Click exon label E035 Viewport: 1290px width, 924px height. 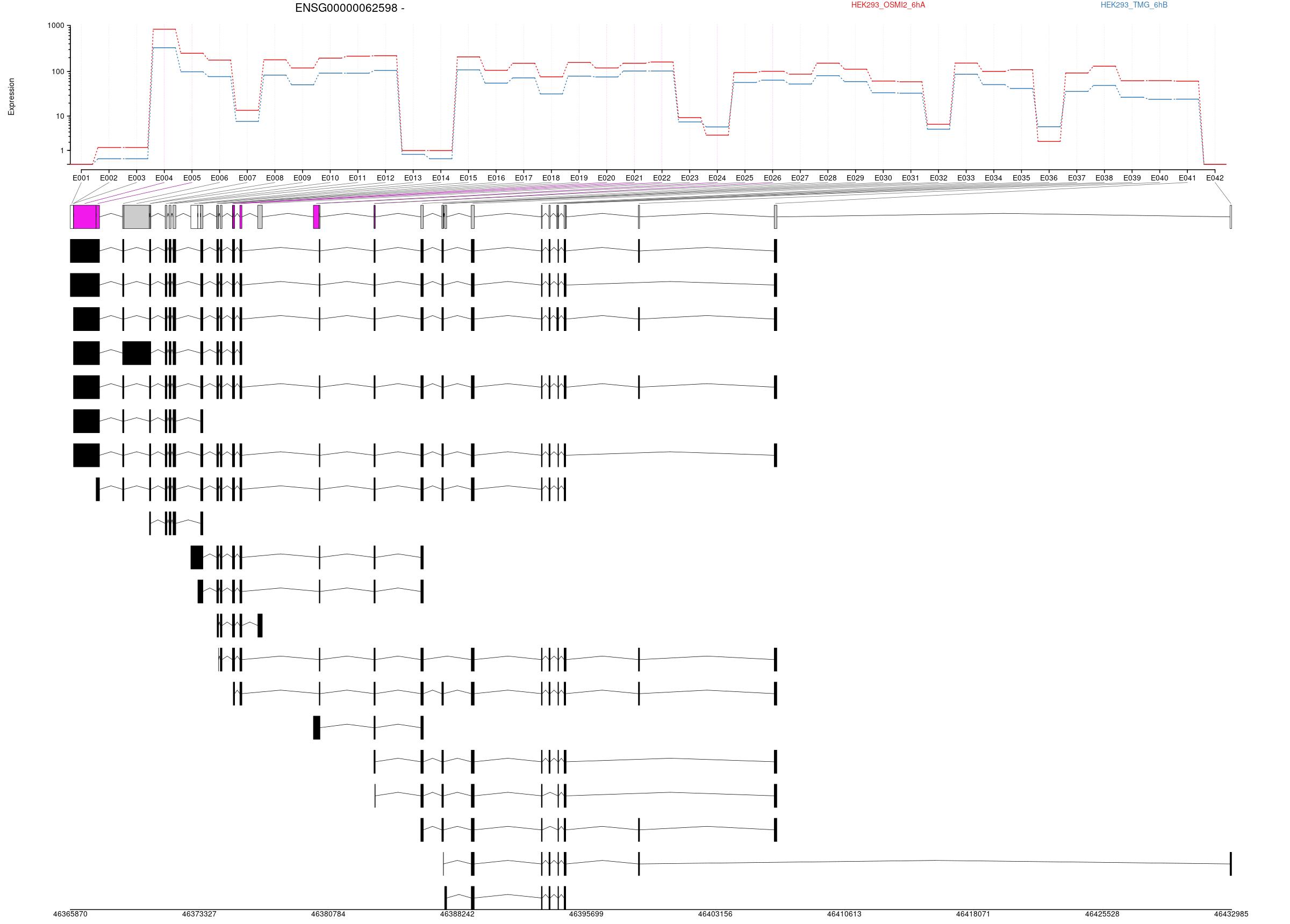1021,178
